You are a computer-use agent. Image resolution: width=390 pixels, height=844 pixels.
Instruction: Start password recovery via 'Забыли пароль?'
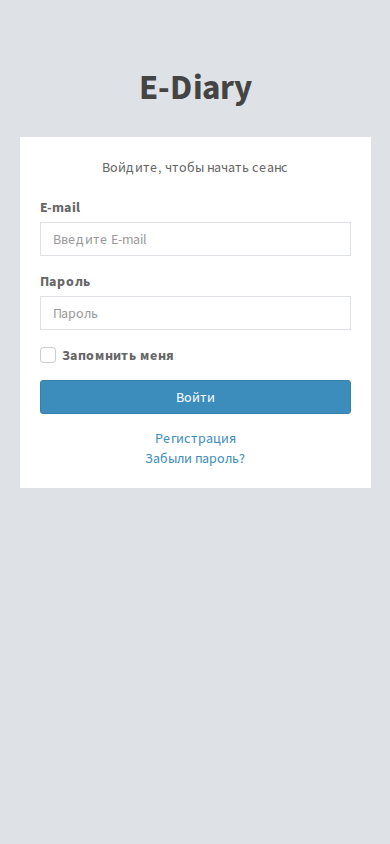[195, 459]
